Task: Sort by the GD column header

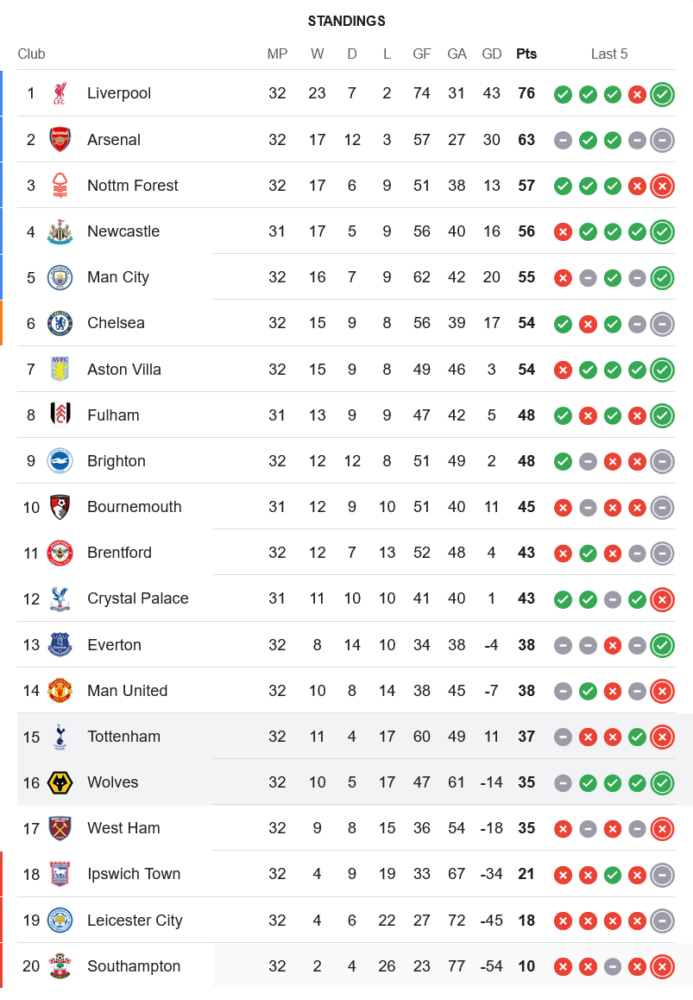Action: tap(491, 54)
